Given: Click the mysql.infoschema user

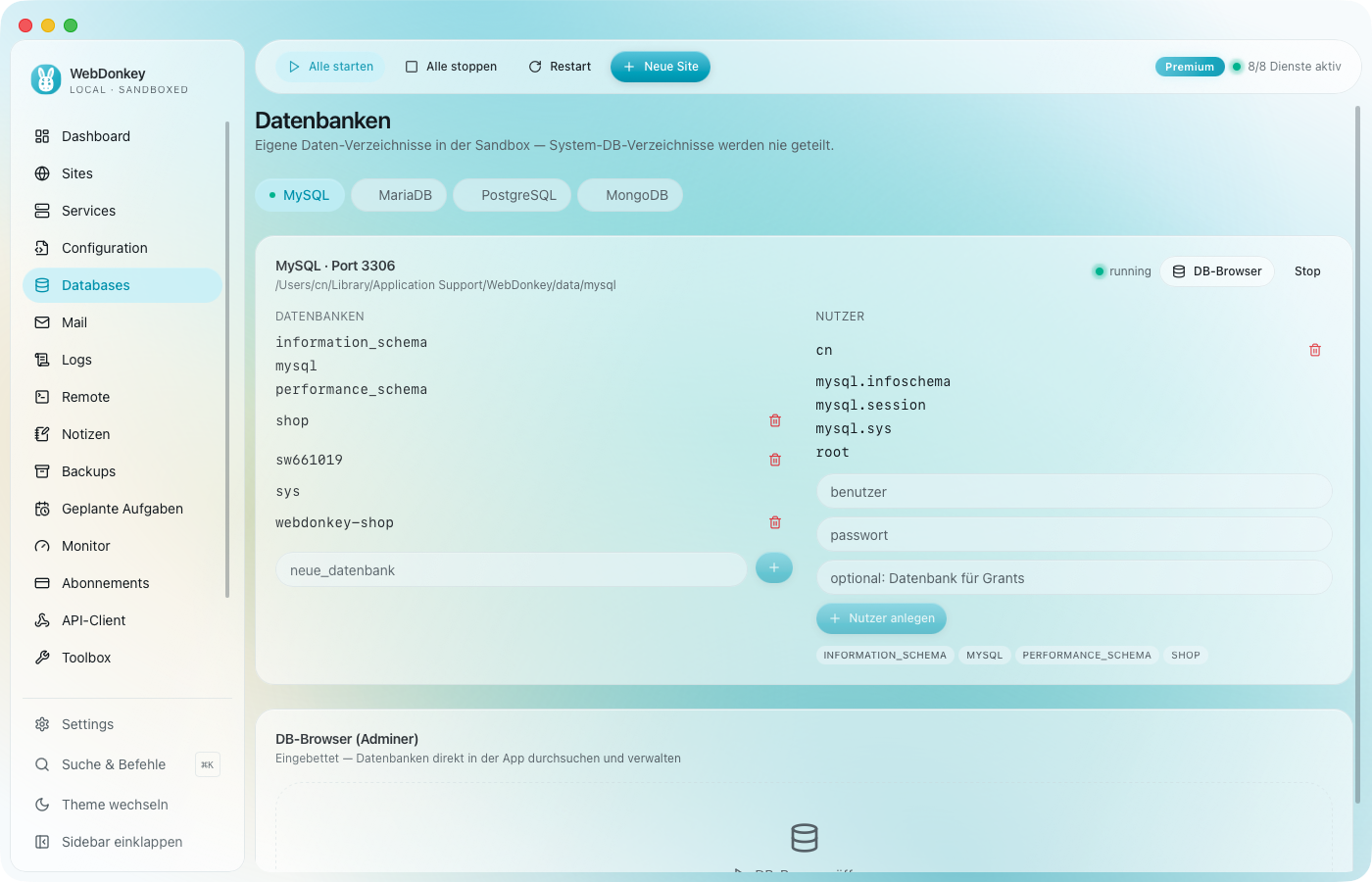Looking at the screenshot, I should [883, 381].
